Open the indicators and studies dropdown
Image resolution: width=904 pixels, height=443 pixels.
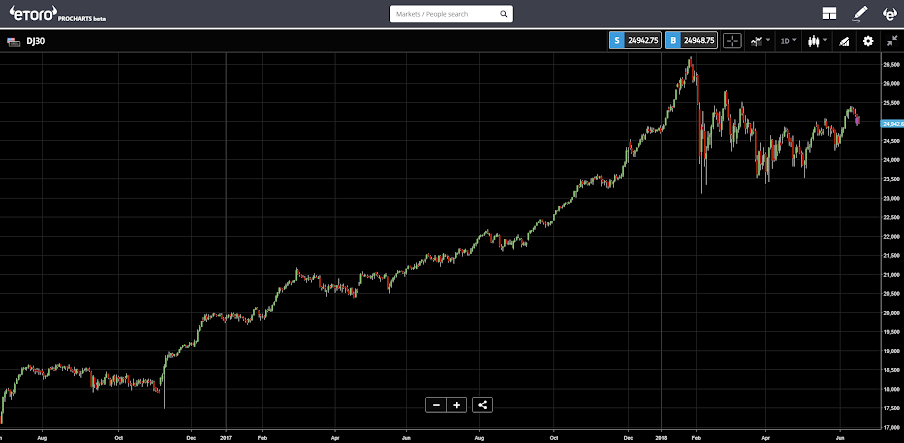pyautogui.click(x=760, y=40)
